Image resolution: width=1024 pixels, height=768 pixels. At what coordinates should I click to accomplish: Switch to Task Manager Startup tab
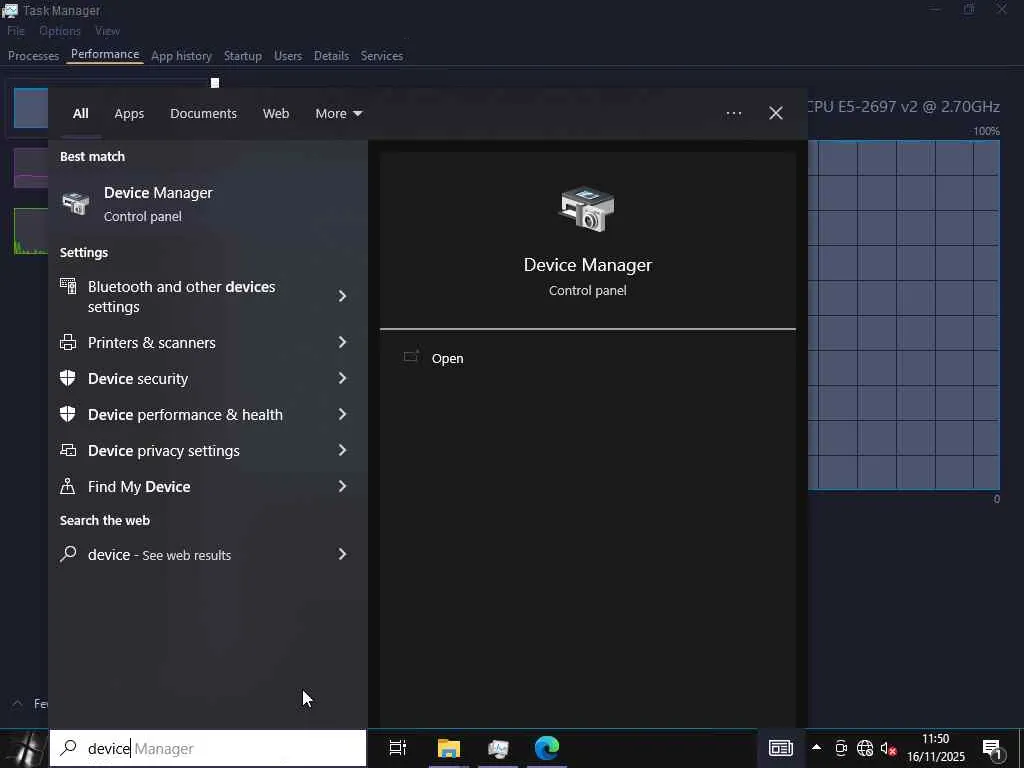click(243, 56)
